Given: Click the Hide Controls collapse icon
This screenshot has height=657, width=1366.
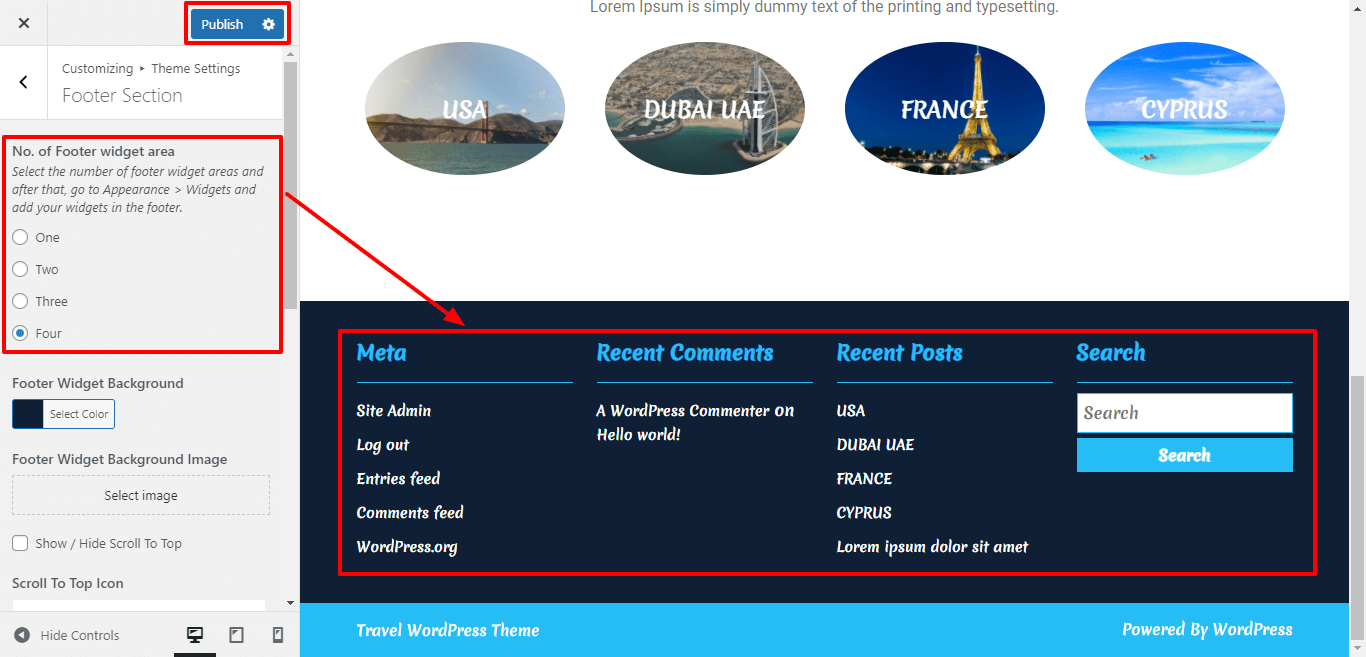Looking at the screenshot, I should tap(22, 635).
